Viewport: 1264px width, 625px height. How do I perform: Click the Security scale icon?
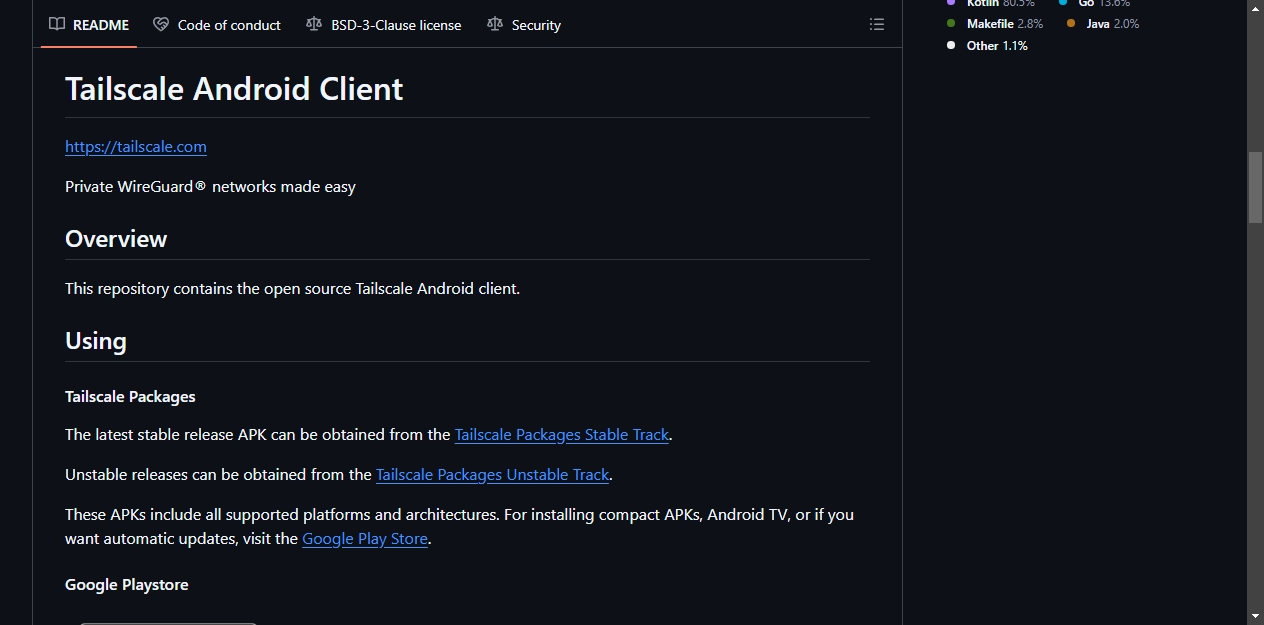coord(495,25)
